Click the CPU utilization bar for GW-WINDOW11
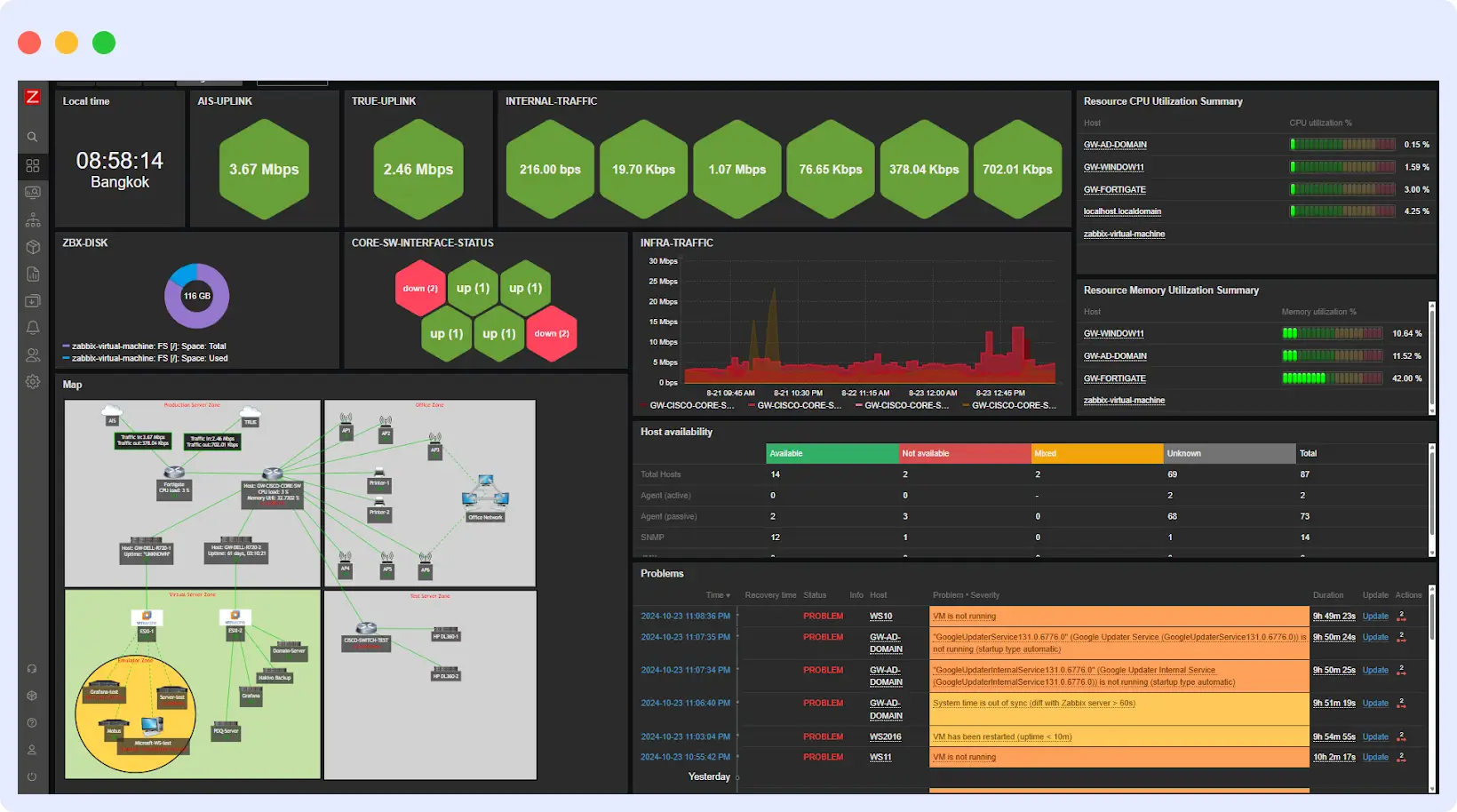Screen dimensions: 1457x812 (1342, 166)
